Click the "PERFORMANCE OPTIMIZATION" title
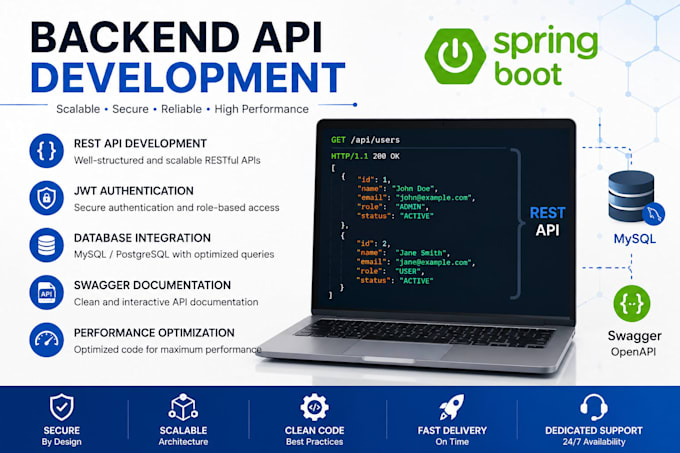This screenshot has height=453, width=680. point(154,333)
